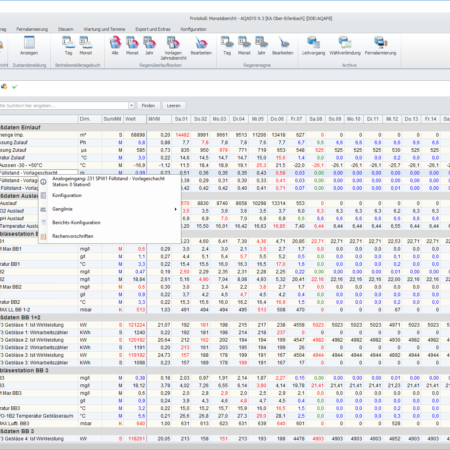Focus the search text input field
Screen dimensions: 450x450
point(64,106)
